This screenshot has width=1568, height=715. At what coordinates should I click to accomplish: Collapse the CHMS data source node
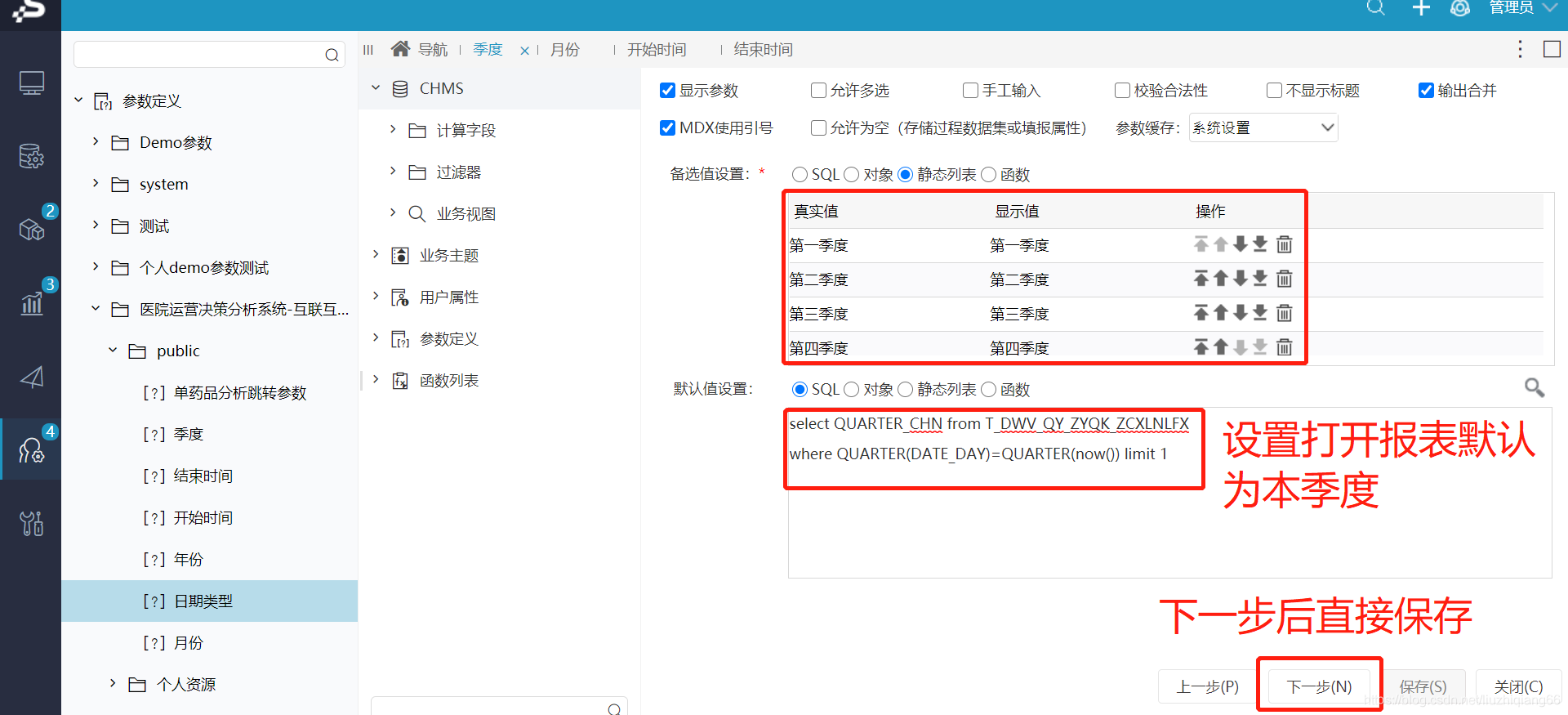pyautogui.click(x=376, y=87)
